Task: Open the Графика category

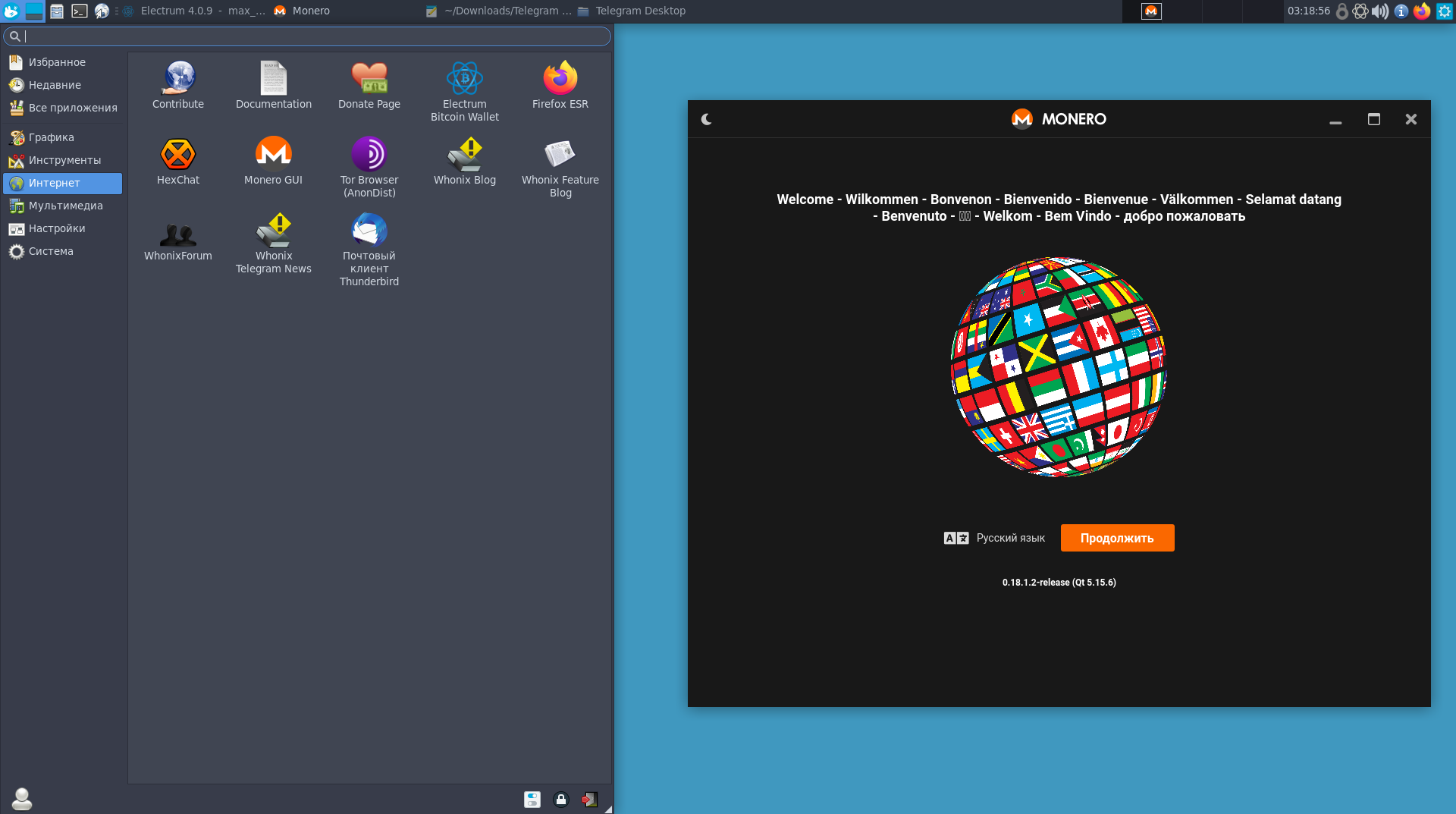Action: point(63,137)
